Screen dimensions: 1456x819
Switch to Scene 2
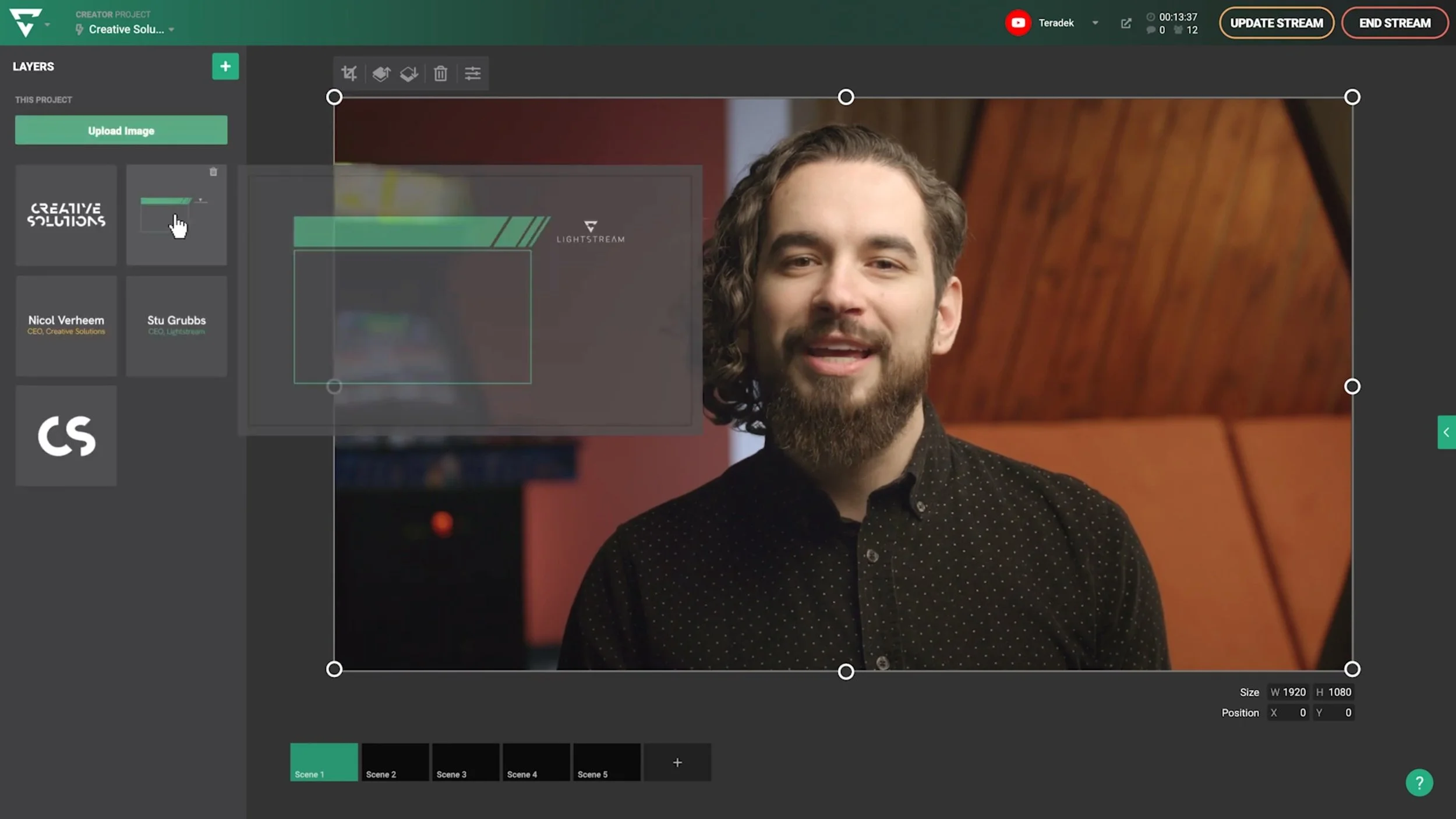395,762
